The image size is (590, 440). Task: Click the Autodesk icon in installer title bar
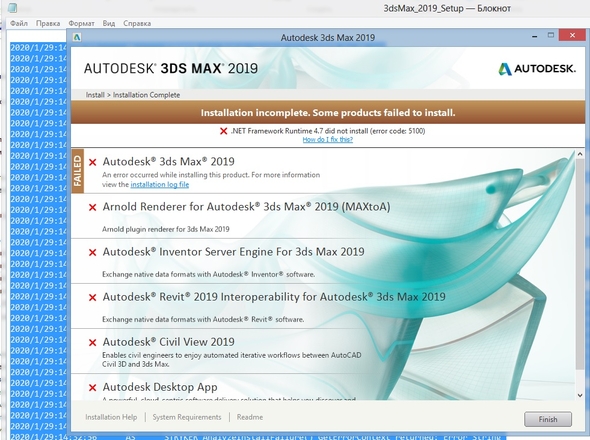(77, 37)
